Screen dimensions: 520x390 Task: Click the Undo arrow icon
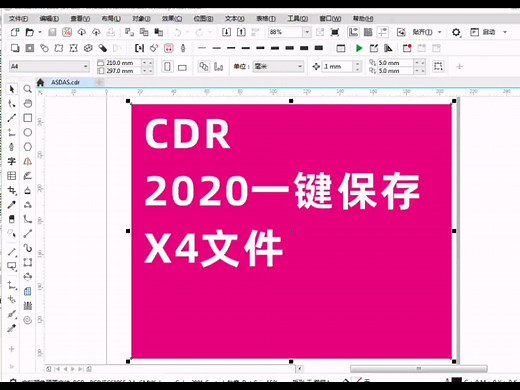177,32
